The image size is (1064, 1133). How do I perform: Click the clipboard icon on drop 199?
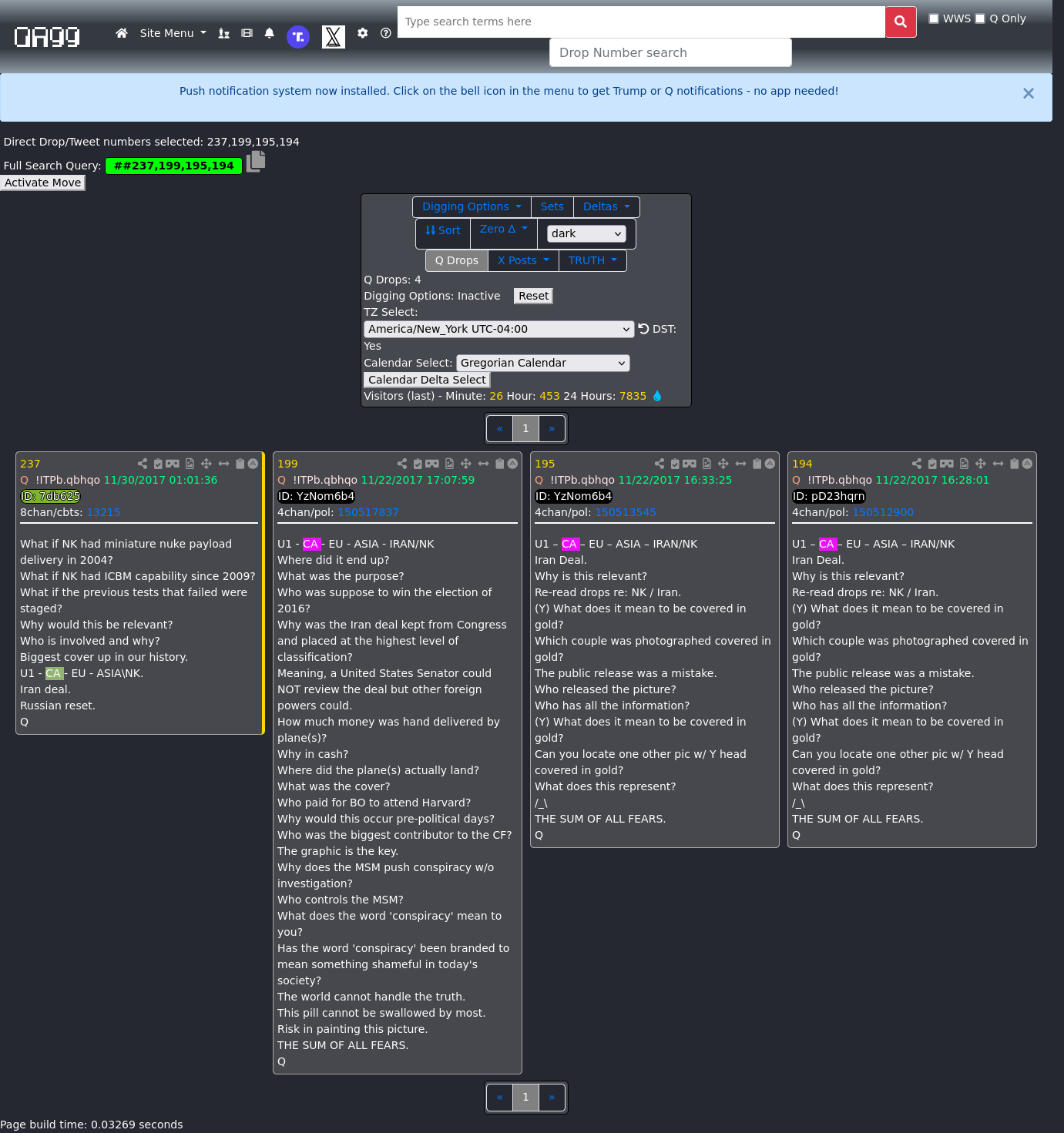click(x=499, y=464)
